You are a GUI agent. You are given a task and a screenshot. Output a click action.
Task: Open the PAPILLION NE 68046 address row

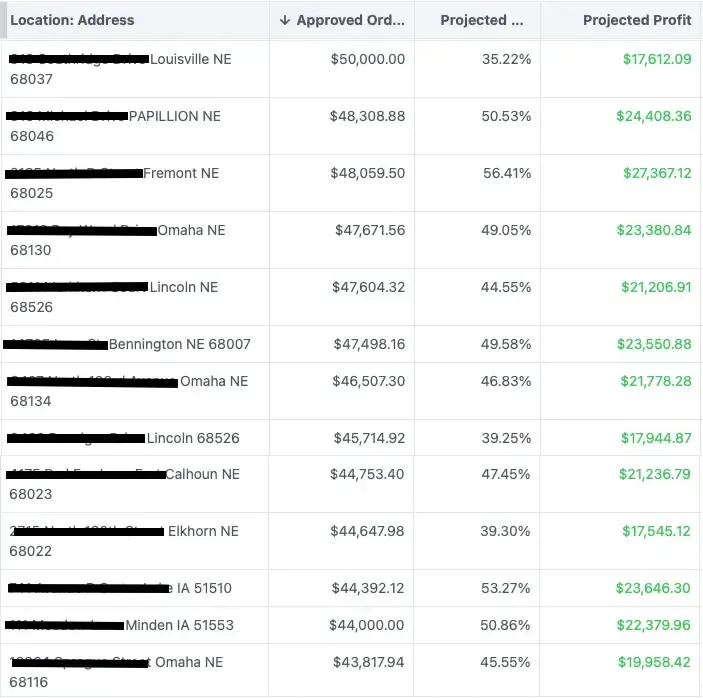(x=135, y=126)
